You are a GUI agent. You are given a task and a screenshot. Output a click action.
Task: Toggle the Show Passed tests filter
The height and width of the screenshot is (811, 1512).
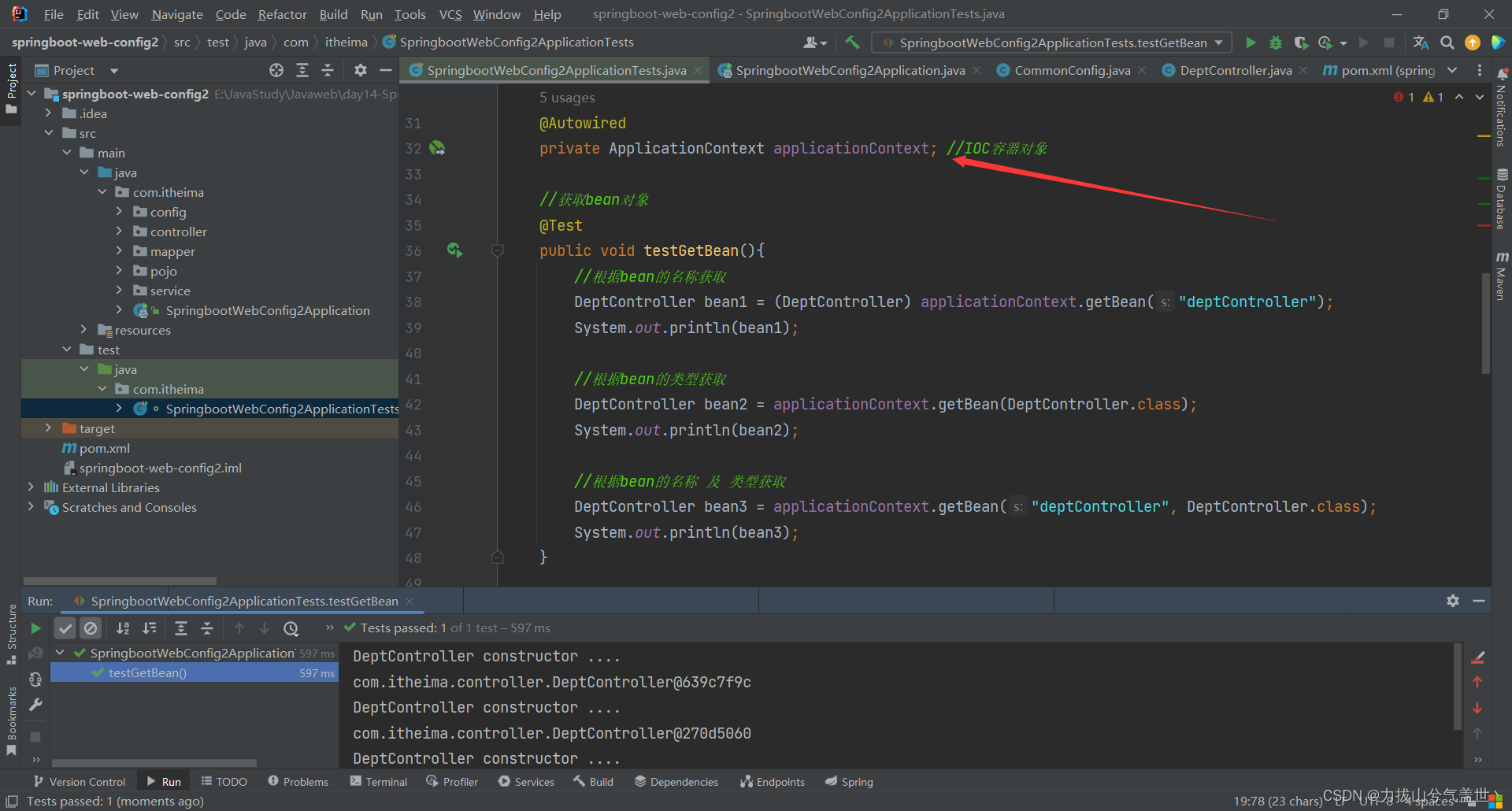click(65, 628)
